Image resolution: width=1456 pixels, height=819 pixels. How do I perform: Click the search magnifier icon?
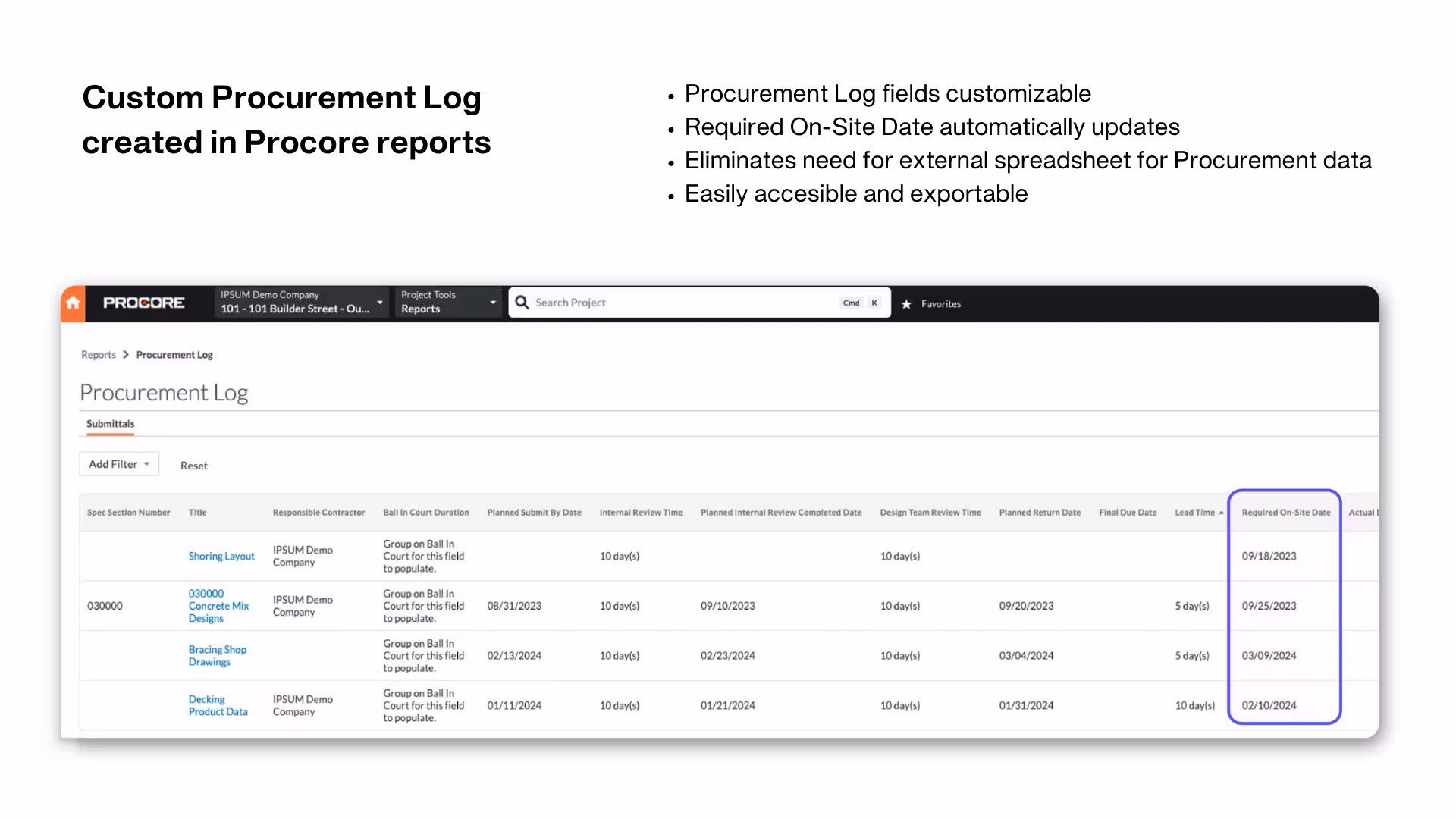(522, 303)
